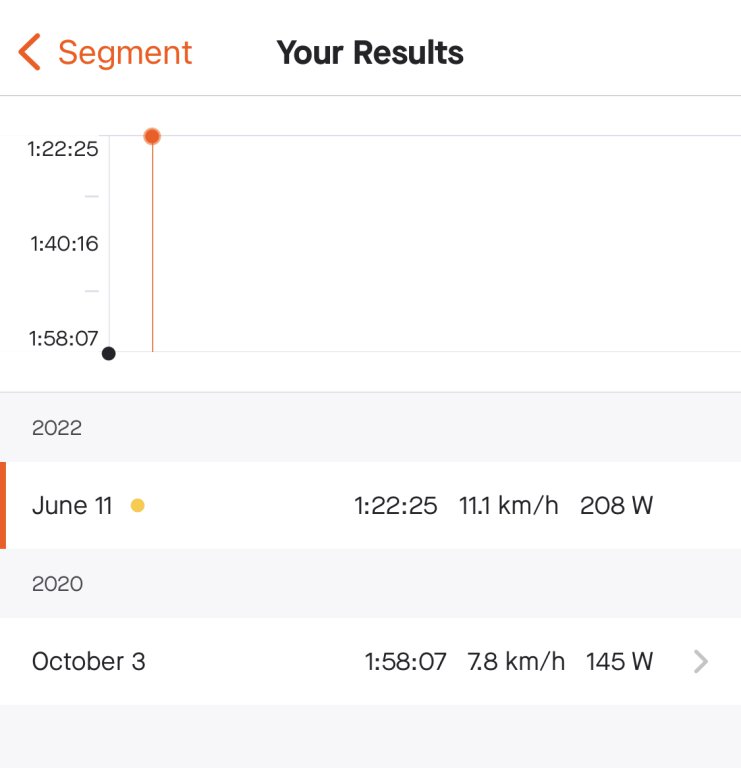Tap the 145 W power value
Viewport: 741px width, 768px height.
619,662
